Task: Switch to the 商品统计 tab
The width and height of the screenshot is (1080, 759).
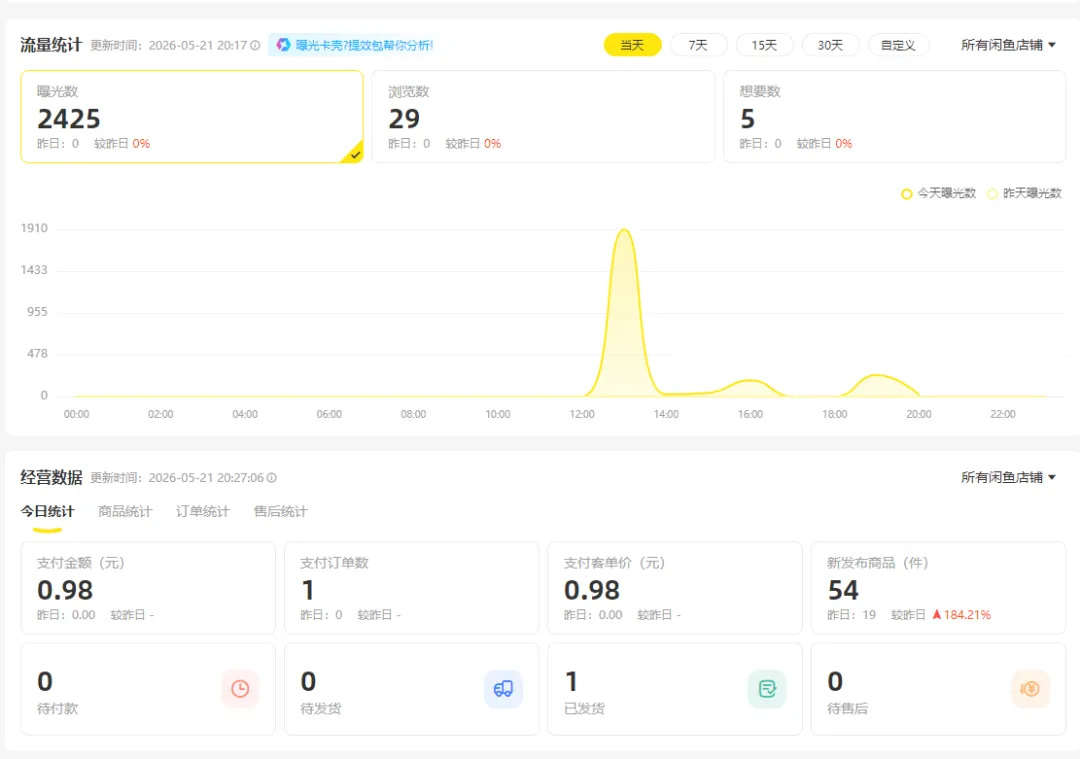Action: [125, 511]
